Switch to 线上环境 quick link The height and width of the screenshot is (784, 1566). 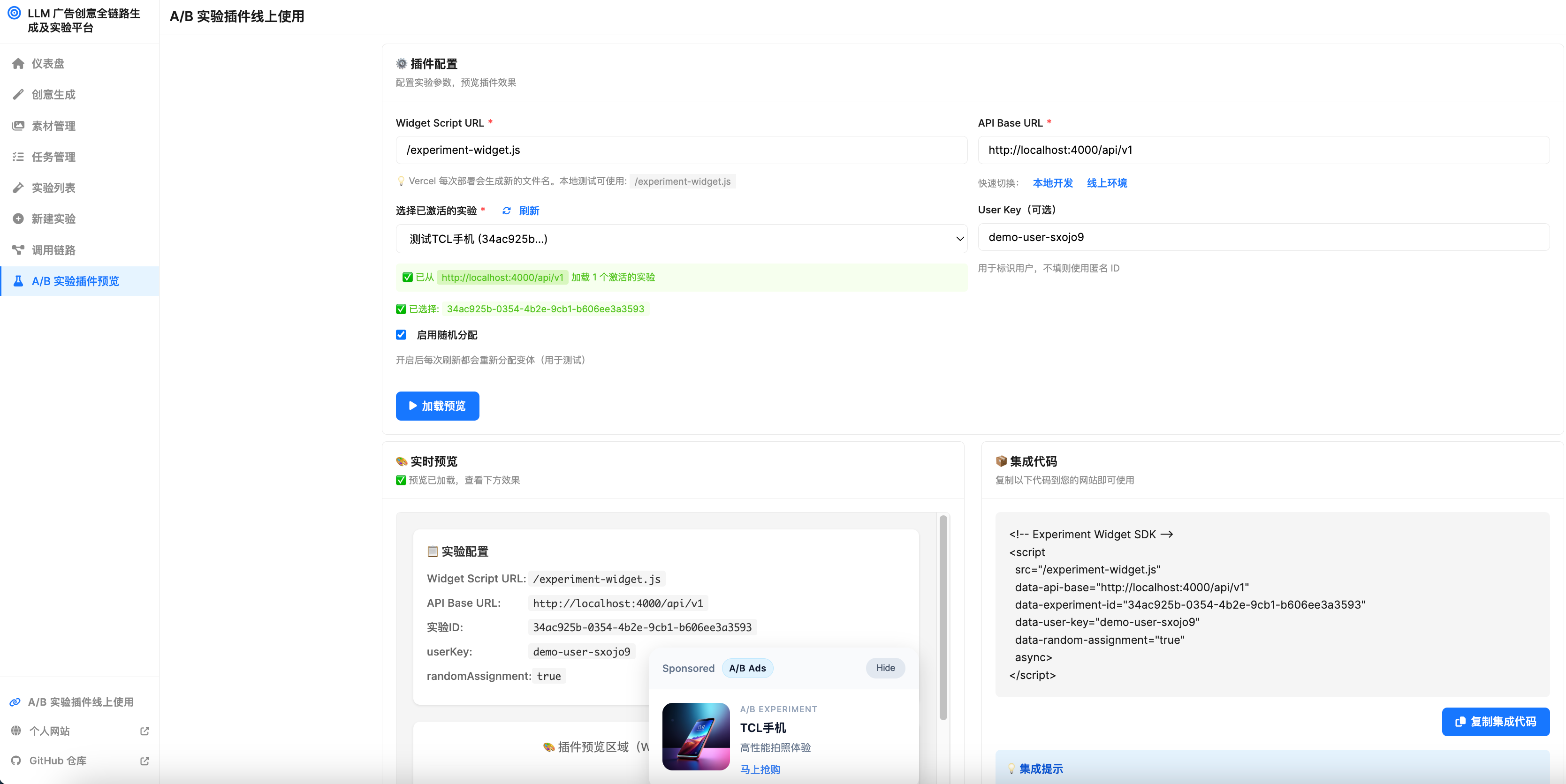[x=1106, y=183]
